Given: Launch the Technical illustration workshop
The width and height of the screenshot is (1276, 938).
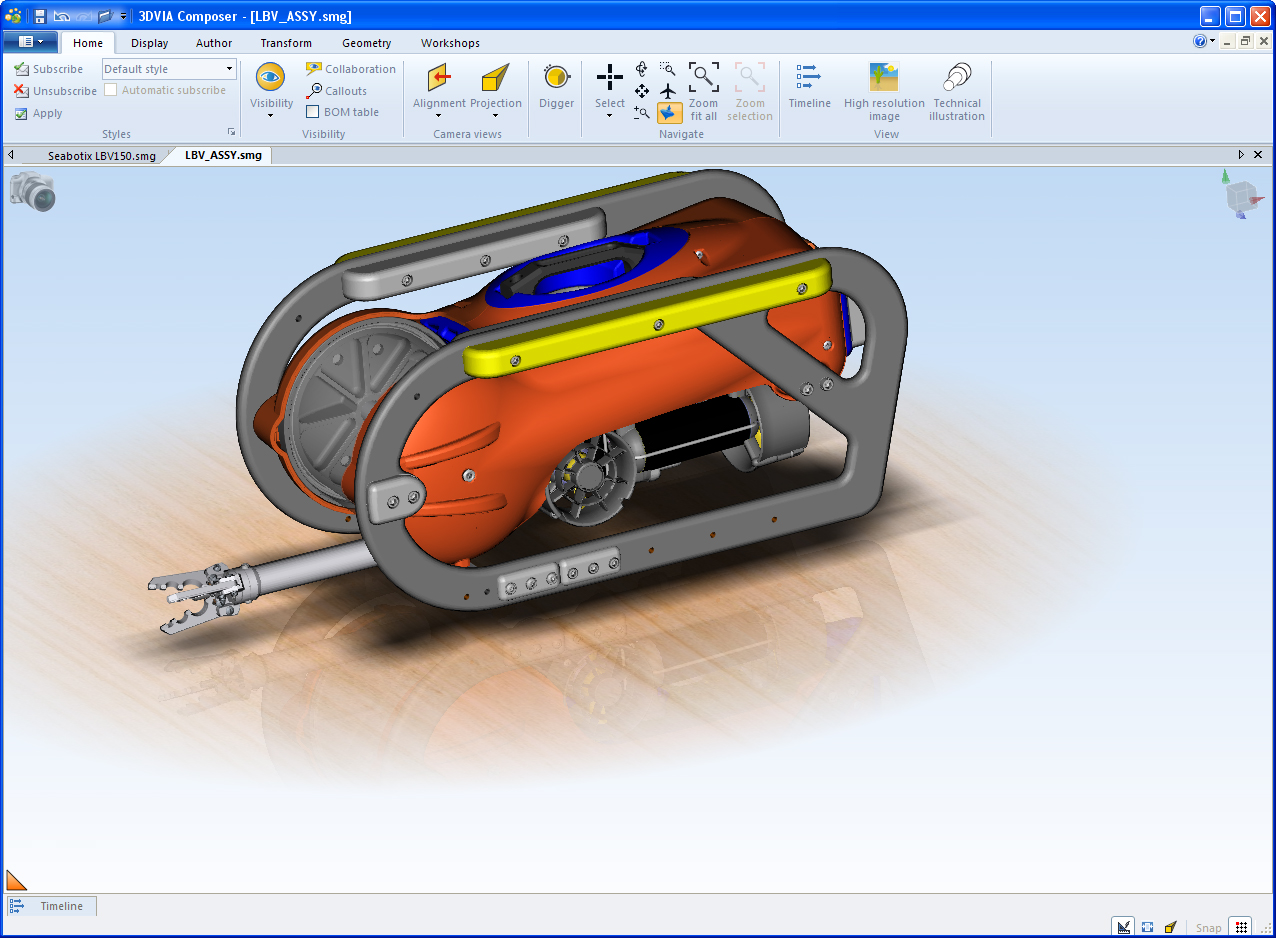Looking at the screenshot, I should click(x=956, y=78).
